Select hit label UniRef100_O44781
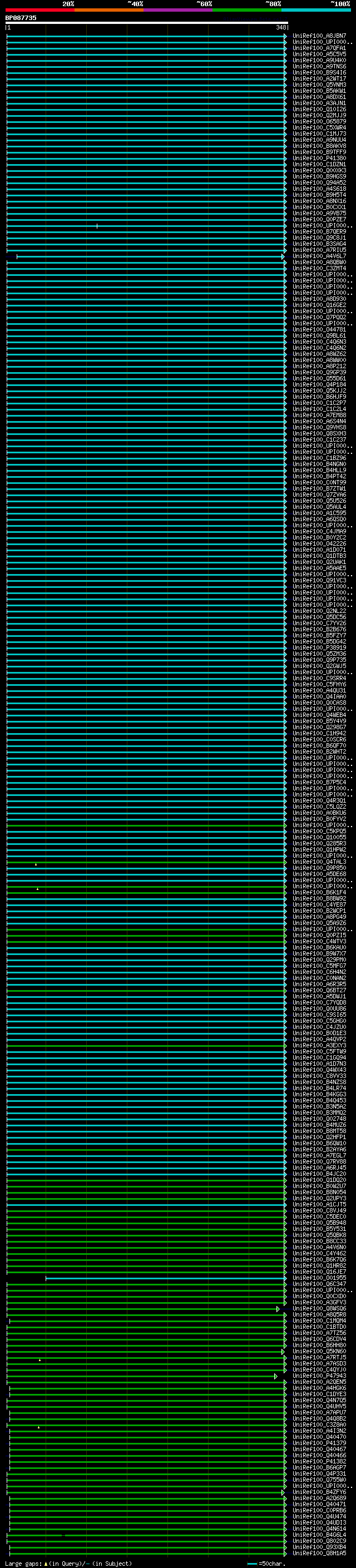 (x=319, y=330)
